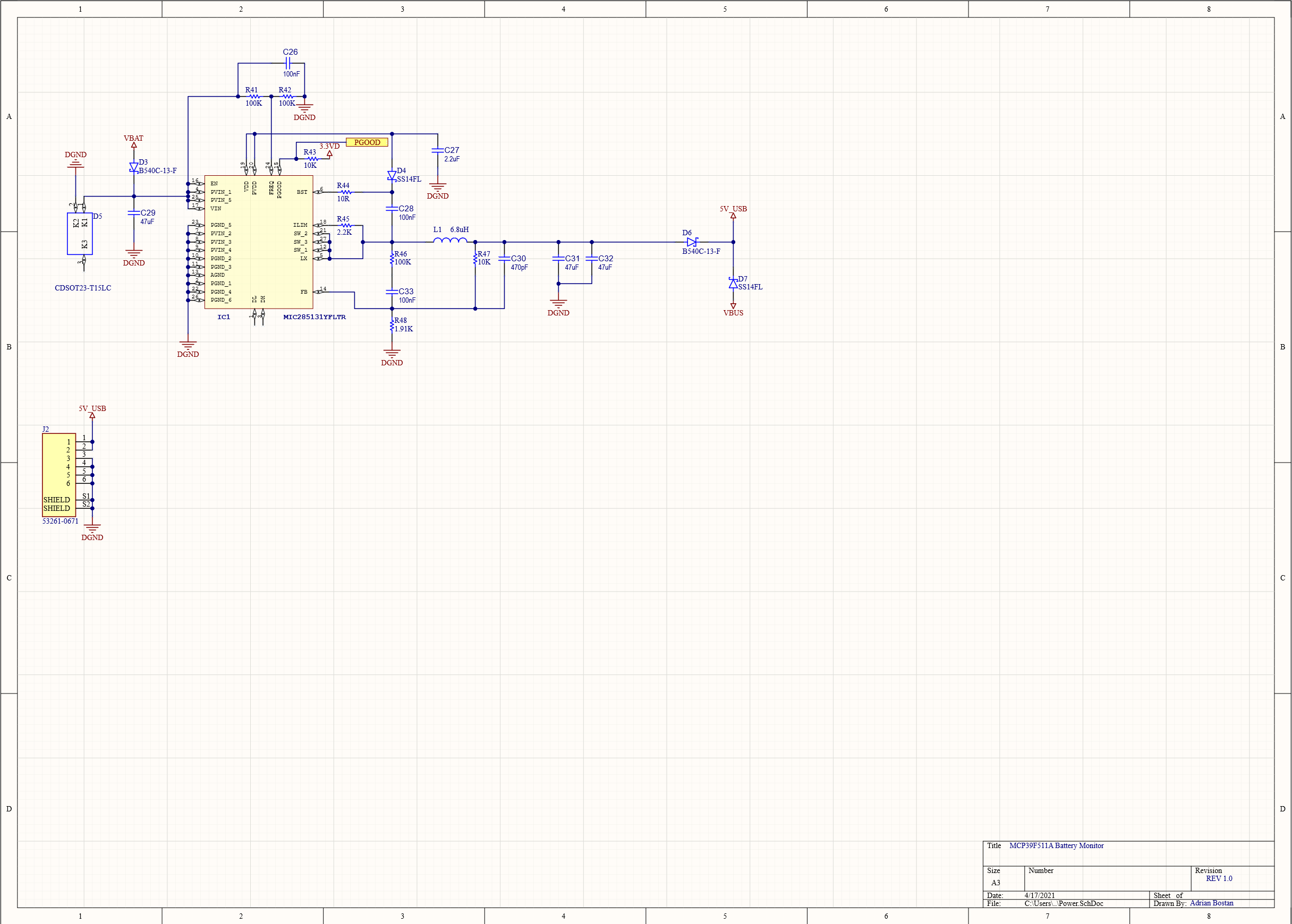Click the D3 diode below VBAT

point(134,167)
